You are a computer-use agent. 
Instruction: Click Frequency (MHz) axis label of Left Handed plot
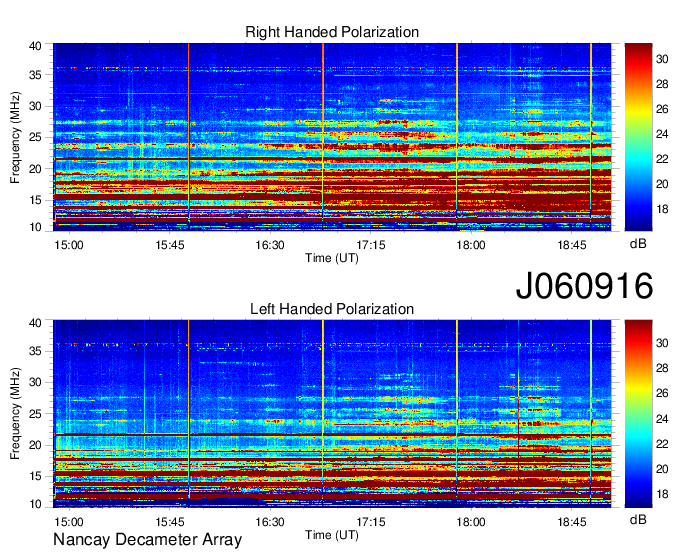[x=15, y=413]
